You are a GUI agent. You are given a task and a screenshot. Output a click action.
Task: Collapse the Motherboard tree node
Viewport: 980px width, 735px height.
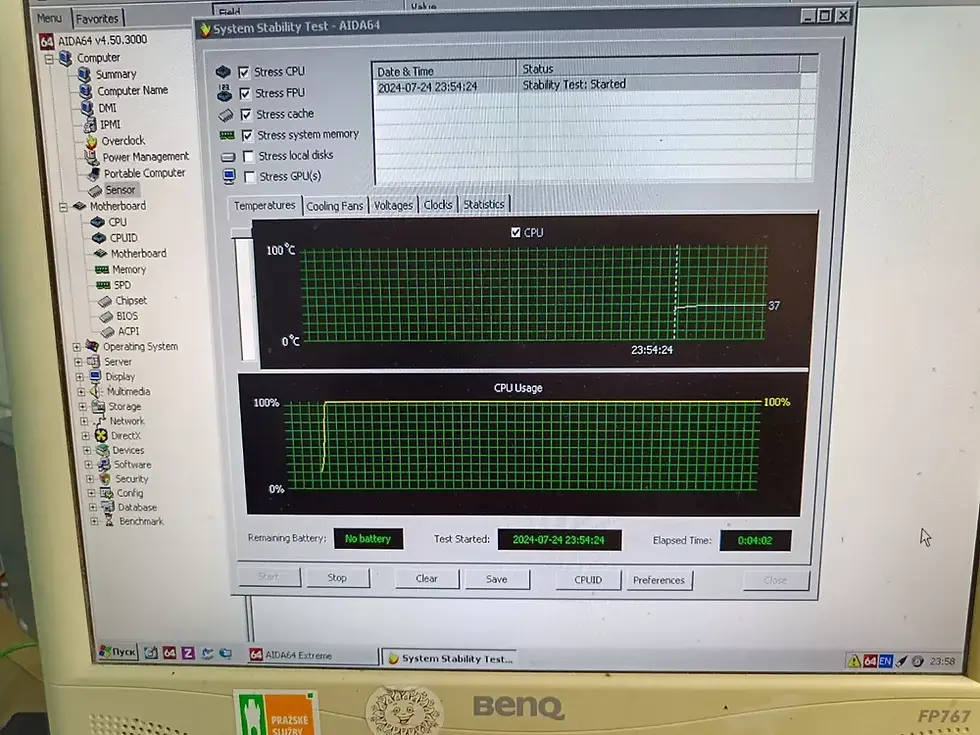pyautogui.click(x=63, y=206)
